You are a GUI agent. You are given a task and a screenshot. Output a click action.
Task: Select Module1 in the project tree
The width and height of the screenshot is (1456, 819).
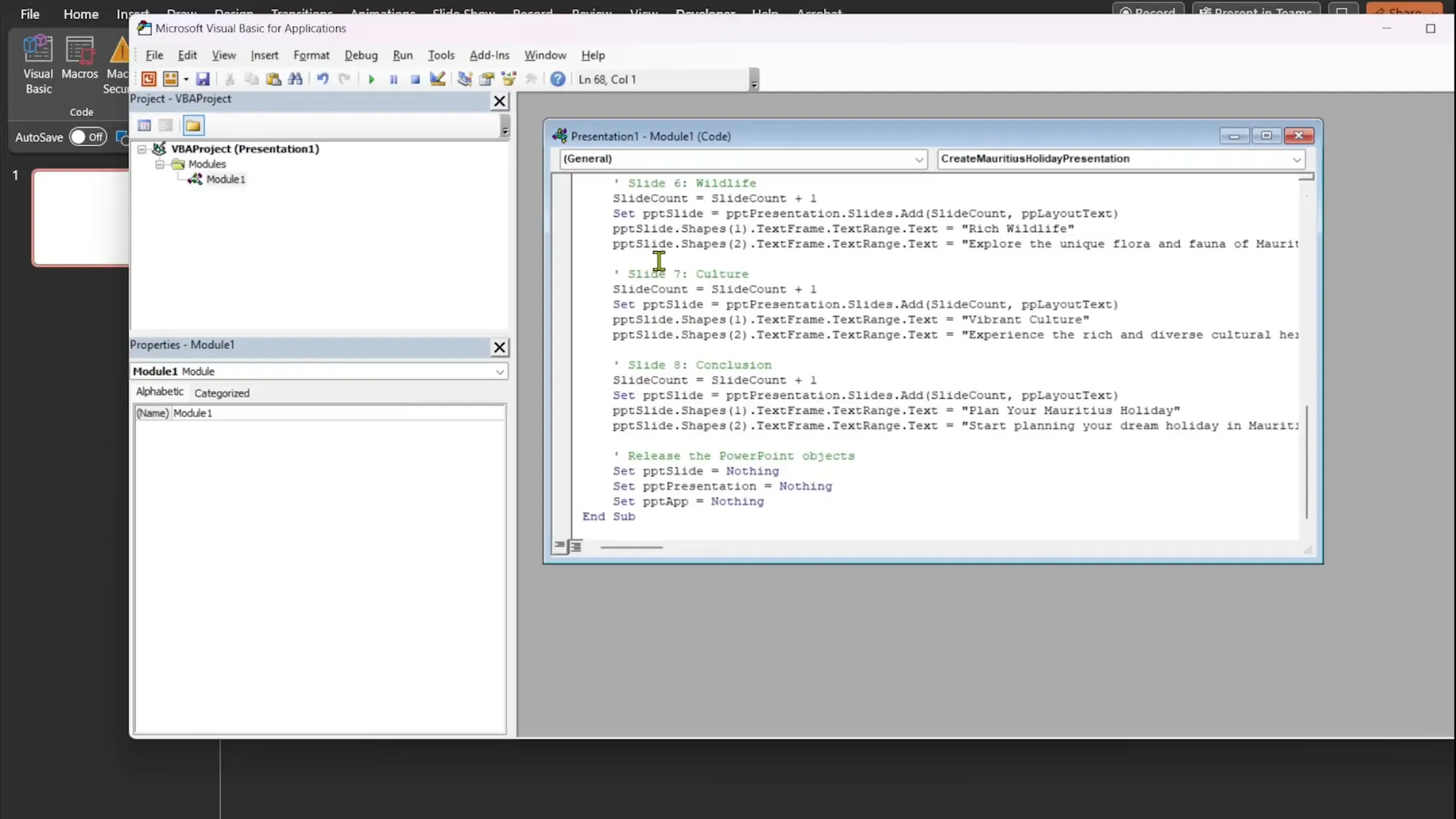pyautogui.click(x=225, y=180)
